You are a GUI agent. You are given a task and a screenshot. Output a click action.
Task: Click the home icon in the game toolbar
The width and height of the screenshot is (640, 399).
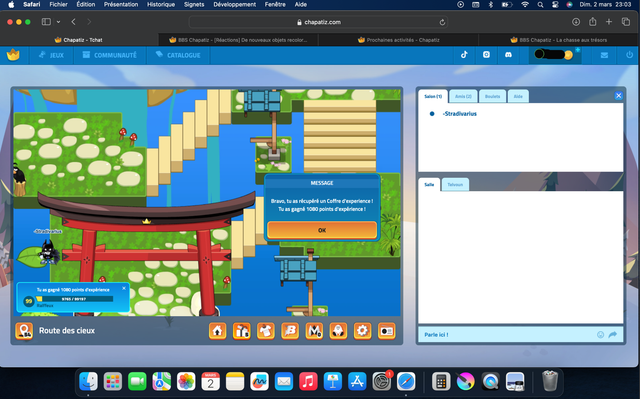pyautogui.click(x=218, y=331)
